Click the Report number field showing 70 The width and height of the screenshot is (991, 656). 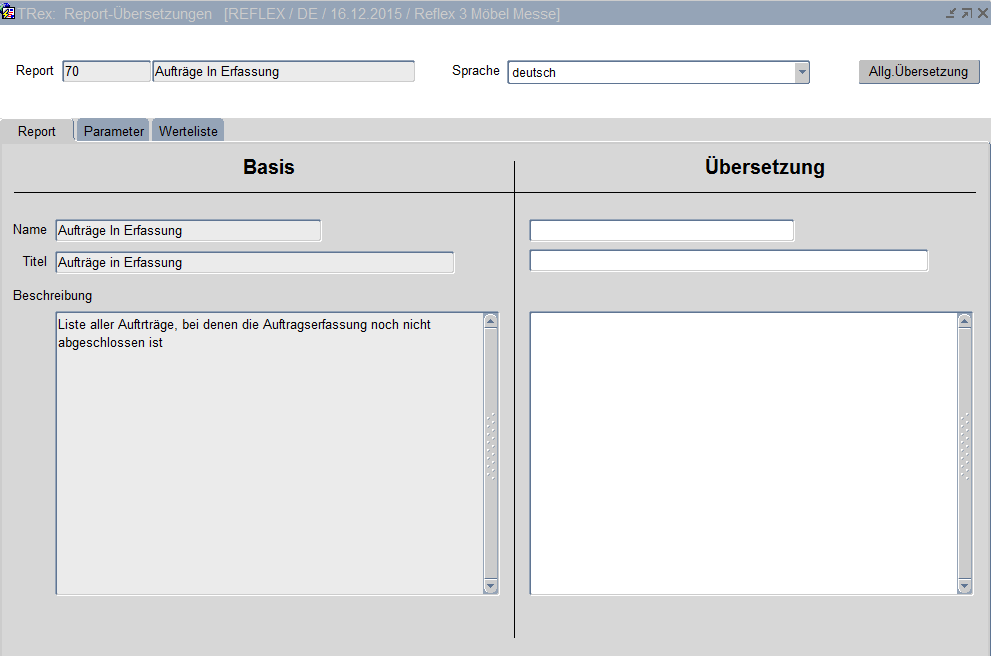105,71
